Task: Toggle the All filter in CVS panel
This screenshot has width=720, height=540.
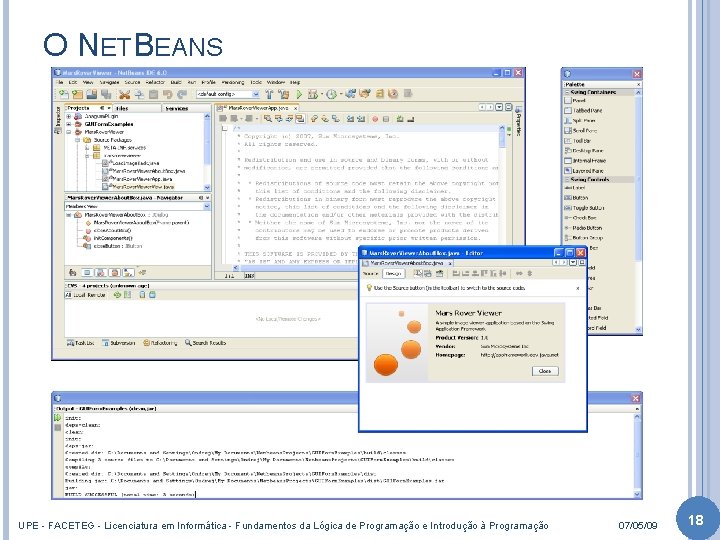Action: pyautogui.click(x=69, y=295)
